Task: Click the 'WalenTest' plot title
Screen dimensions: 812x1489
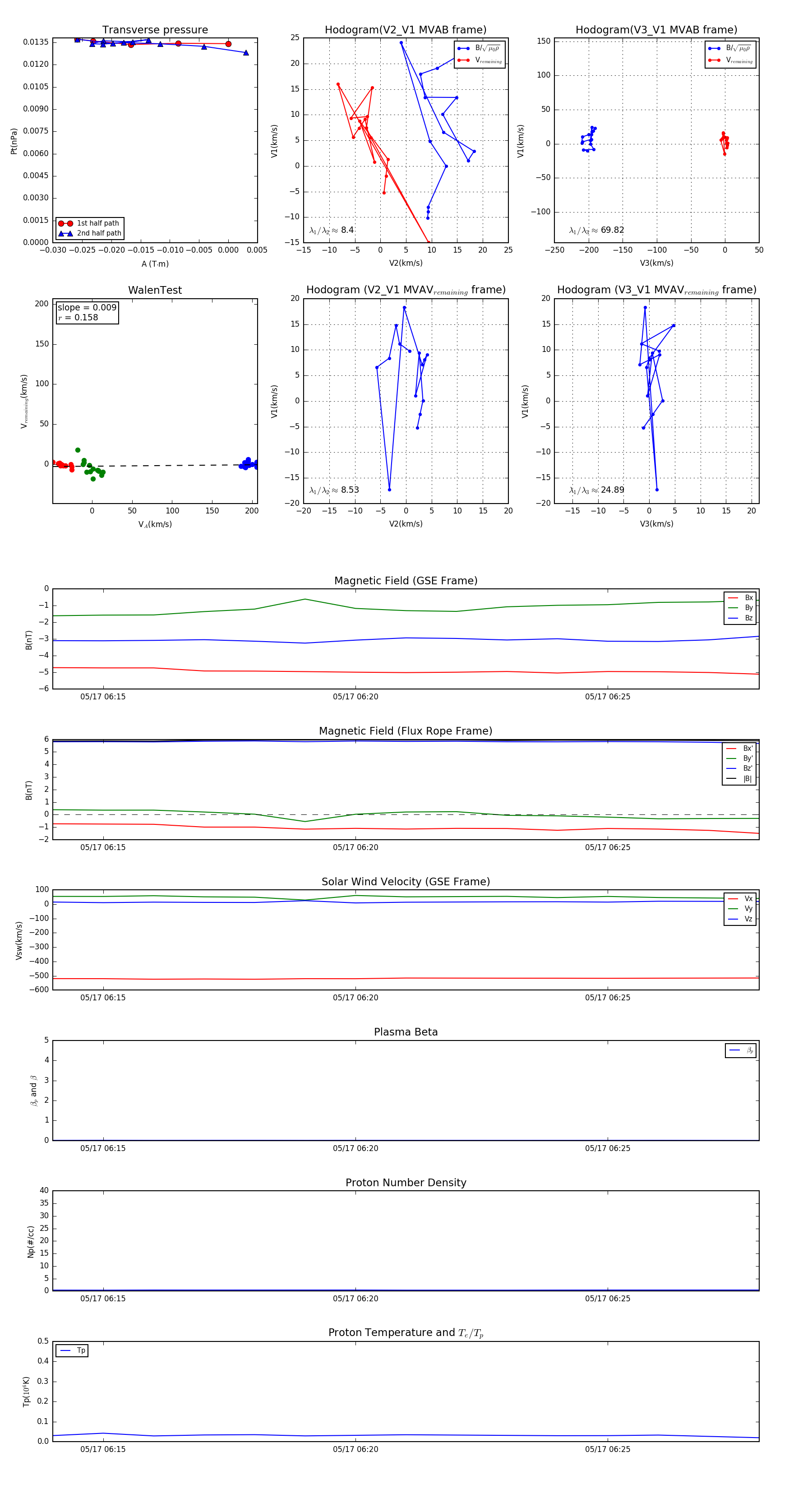Action: click(x=155, y=290)
